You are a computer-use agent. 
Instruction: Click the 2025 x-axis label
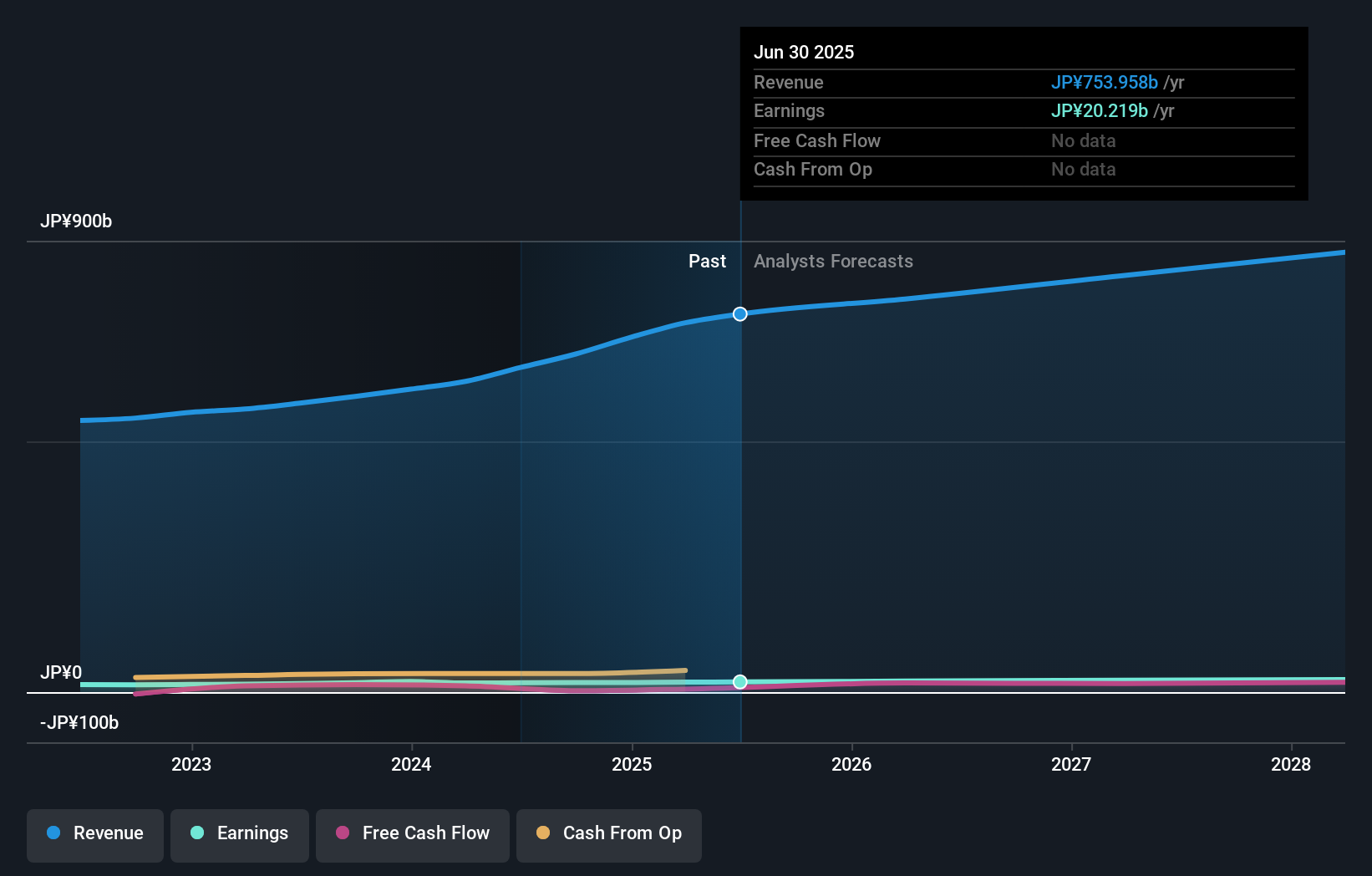tap(632, 764)
